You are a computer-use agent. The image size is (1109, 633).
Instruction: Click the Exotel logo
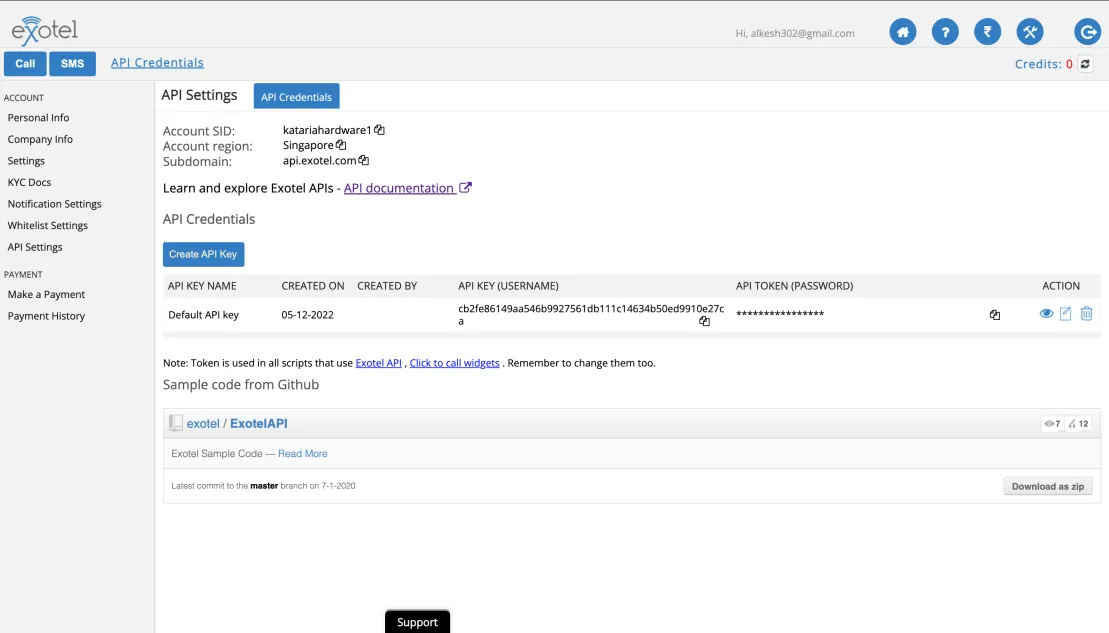pos(44,31)
